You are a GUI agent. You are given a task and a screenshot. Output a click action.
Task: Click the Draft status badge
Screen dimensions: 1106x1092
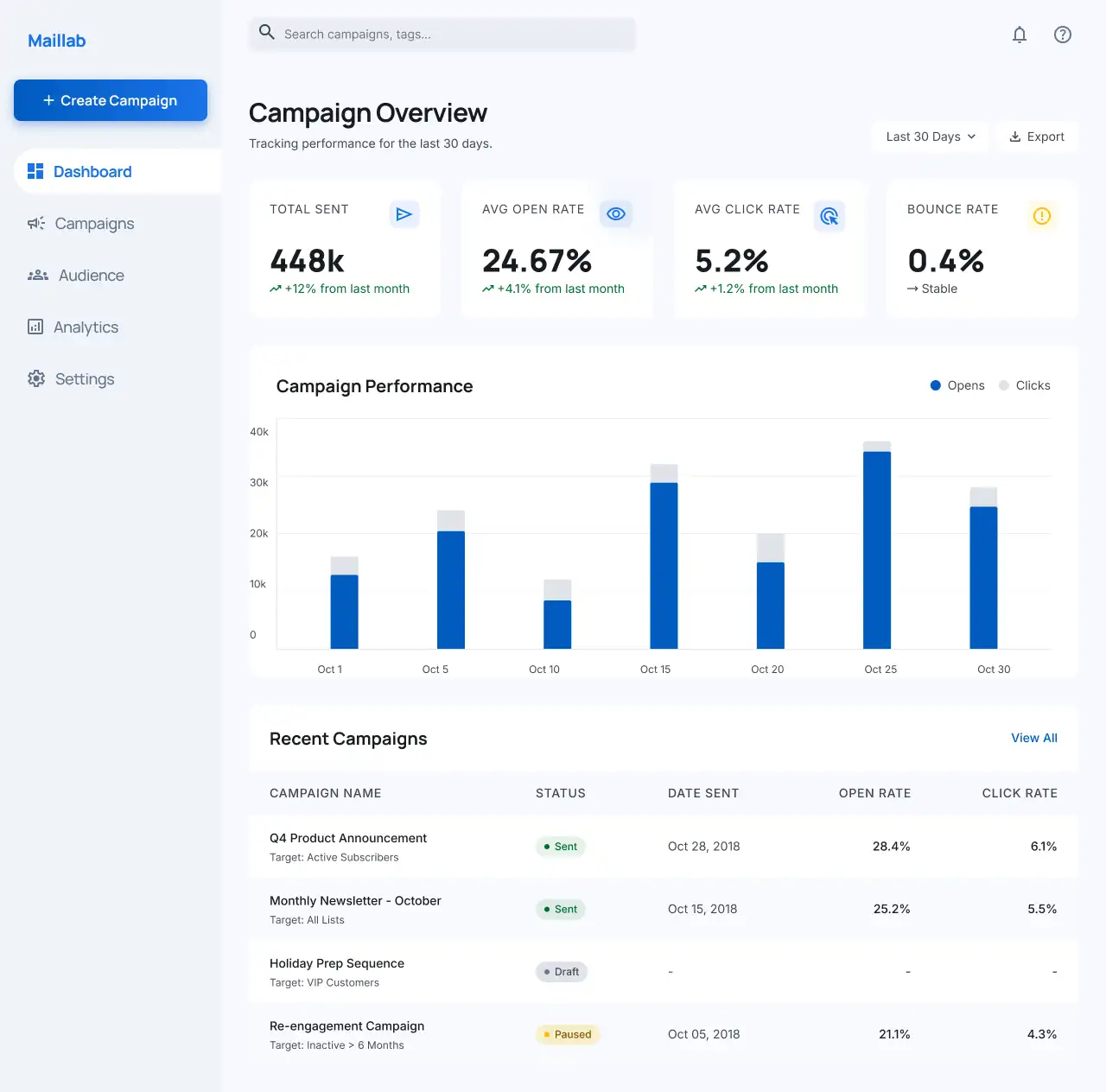[562, 972]
